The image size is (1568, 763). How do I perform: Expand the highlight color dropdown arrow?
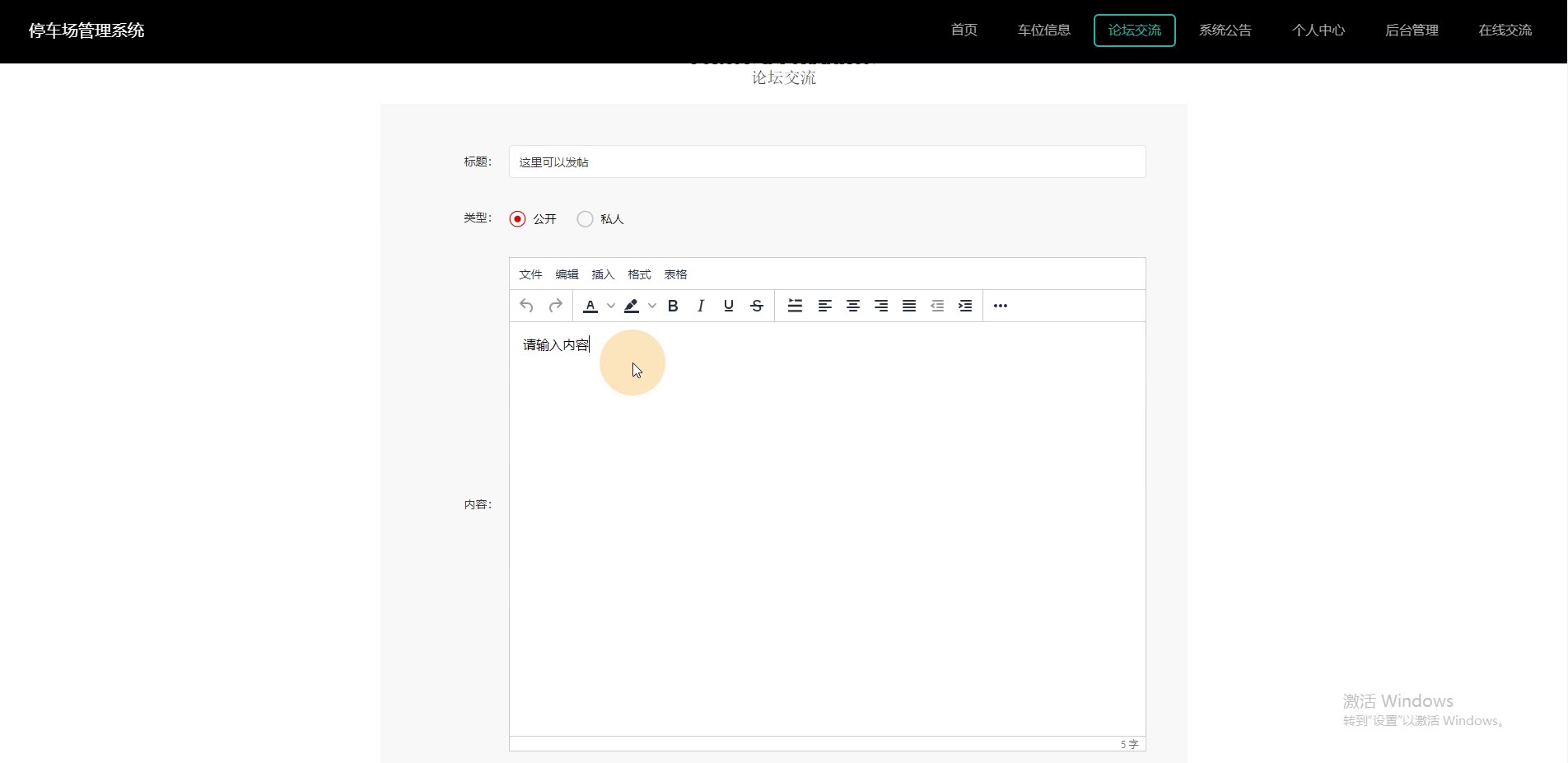652,306
